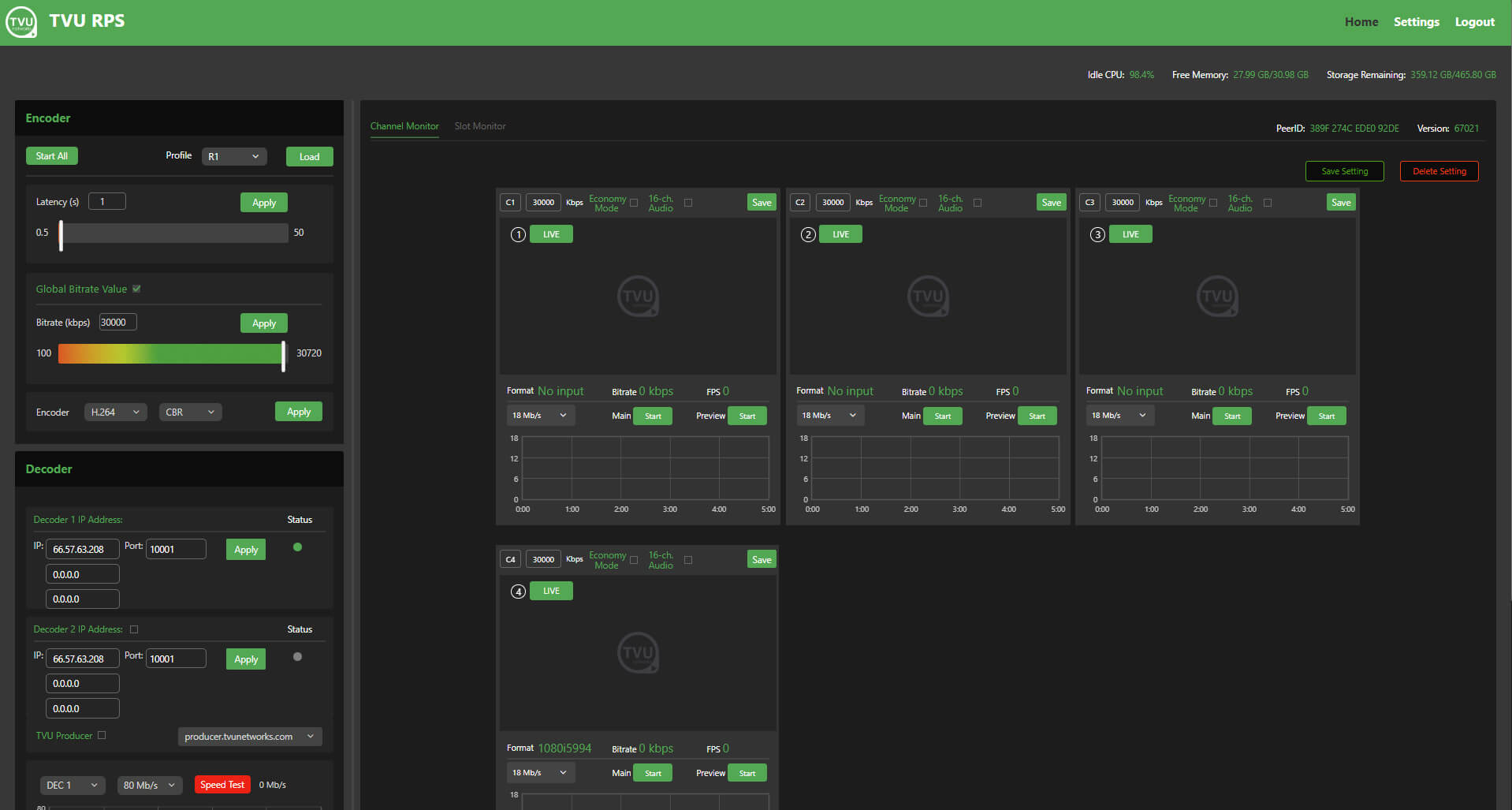
Task: Enable 16-ch. Audio for channel C1
Action: (x=688, y=203)
